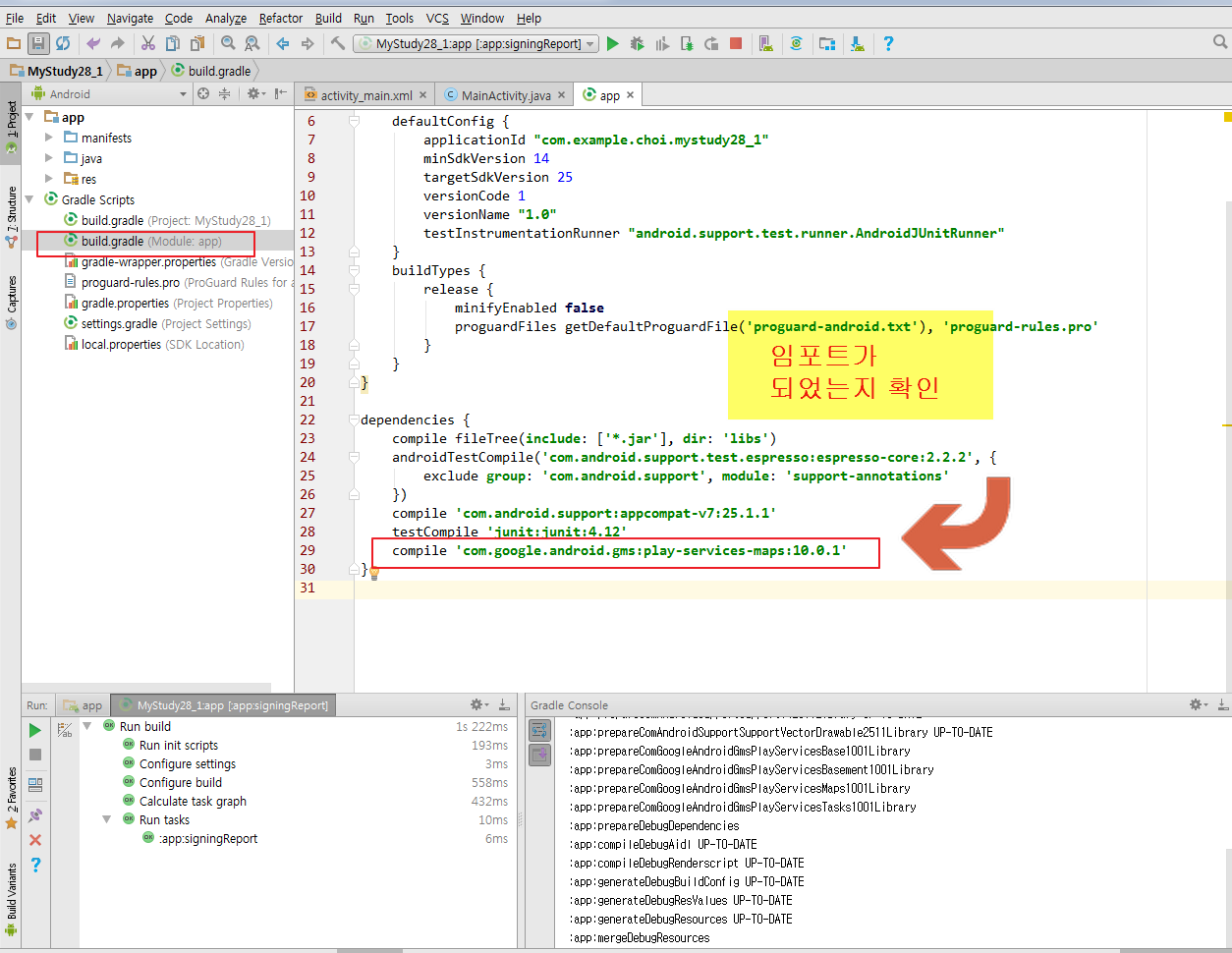Collapse the Run tasks node
Image resolution: width=1232 pixels, height=953 pixels.
pyautogui.click(x=107, y=819)
